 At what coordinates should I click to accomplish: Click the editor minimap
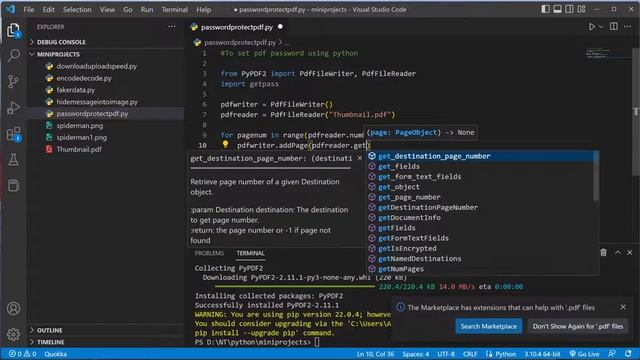click(x=608, y=53)
